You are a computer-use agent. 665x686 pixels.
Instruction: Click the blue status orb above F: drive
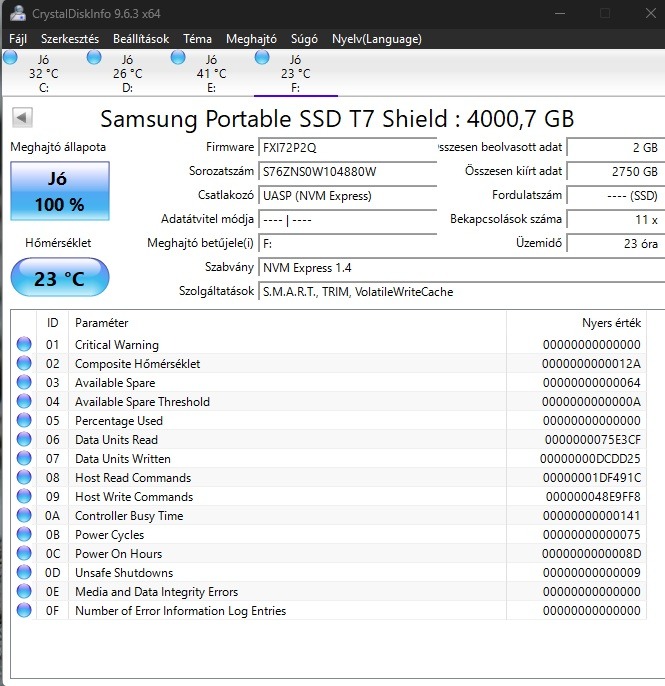point(262,57)
